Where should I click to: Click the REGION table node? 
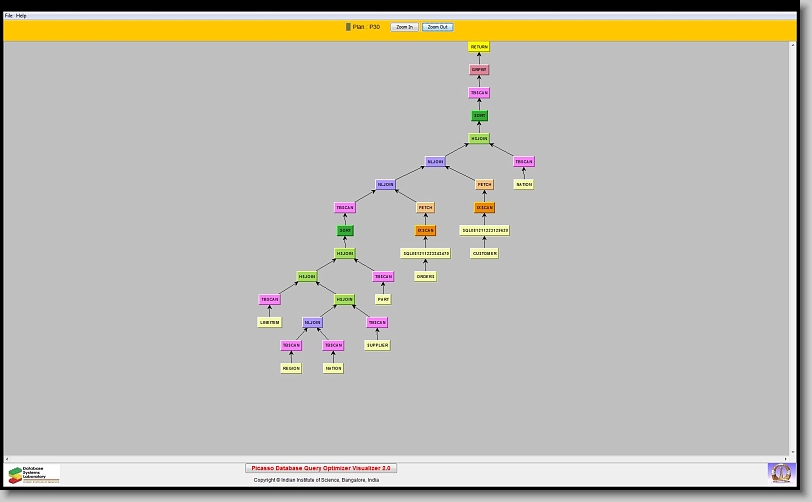click(x=291, y=369)
